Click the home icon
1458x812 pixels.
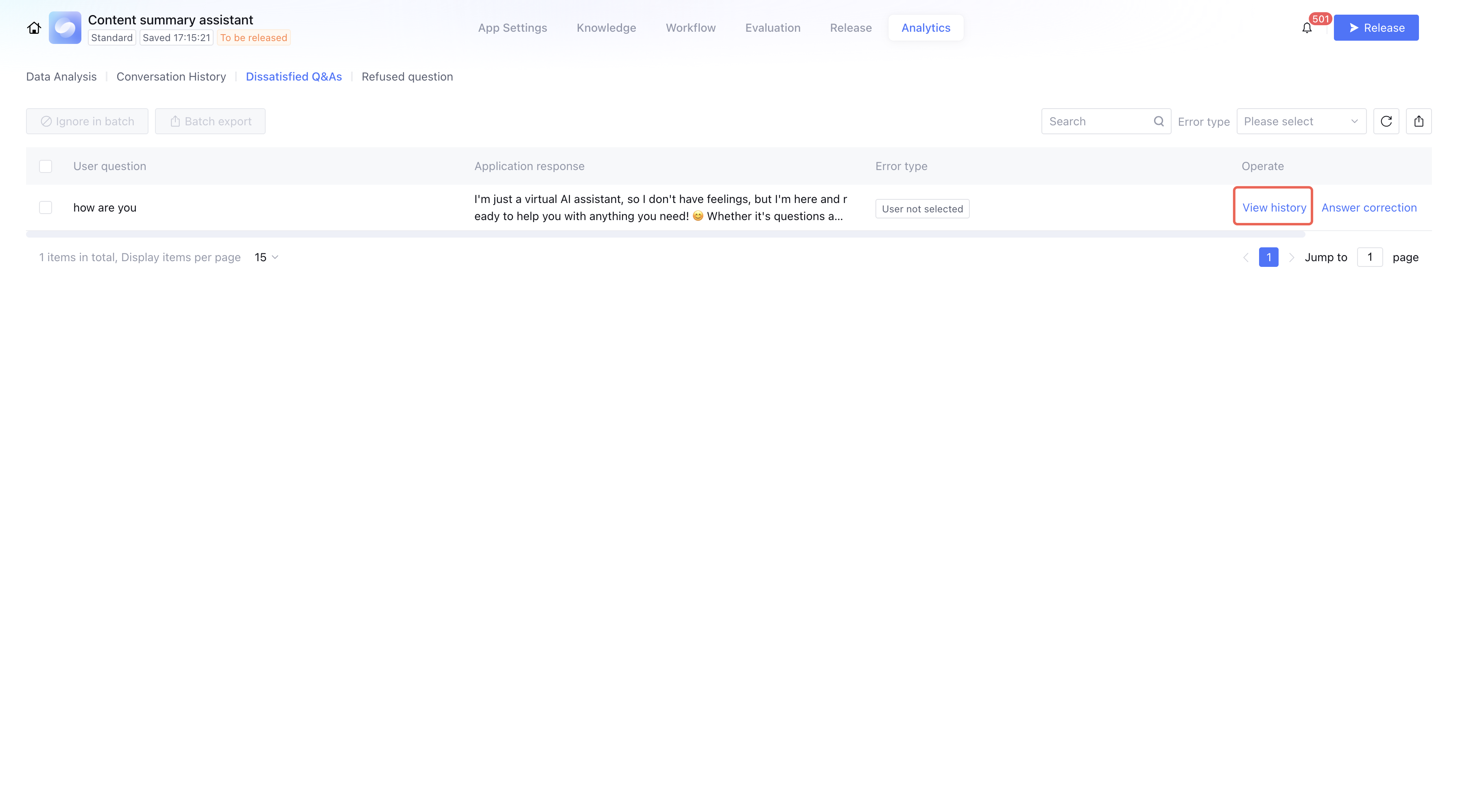[34, 28]
